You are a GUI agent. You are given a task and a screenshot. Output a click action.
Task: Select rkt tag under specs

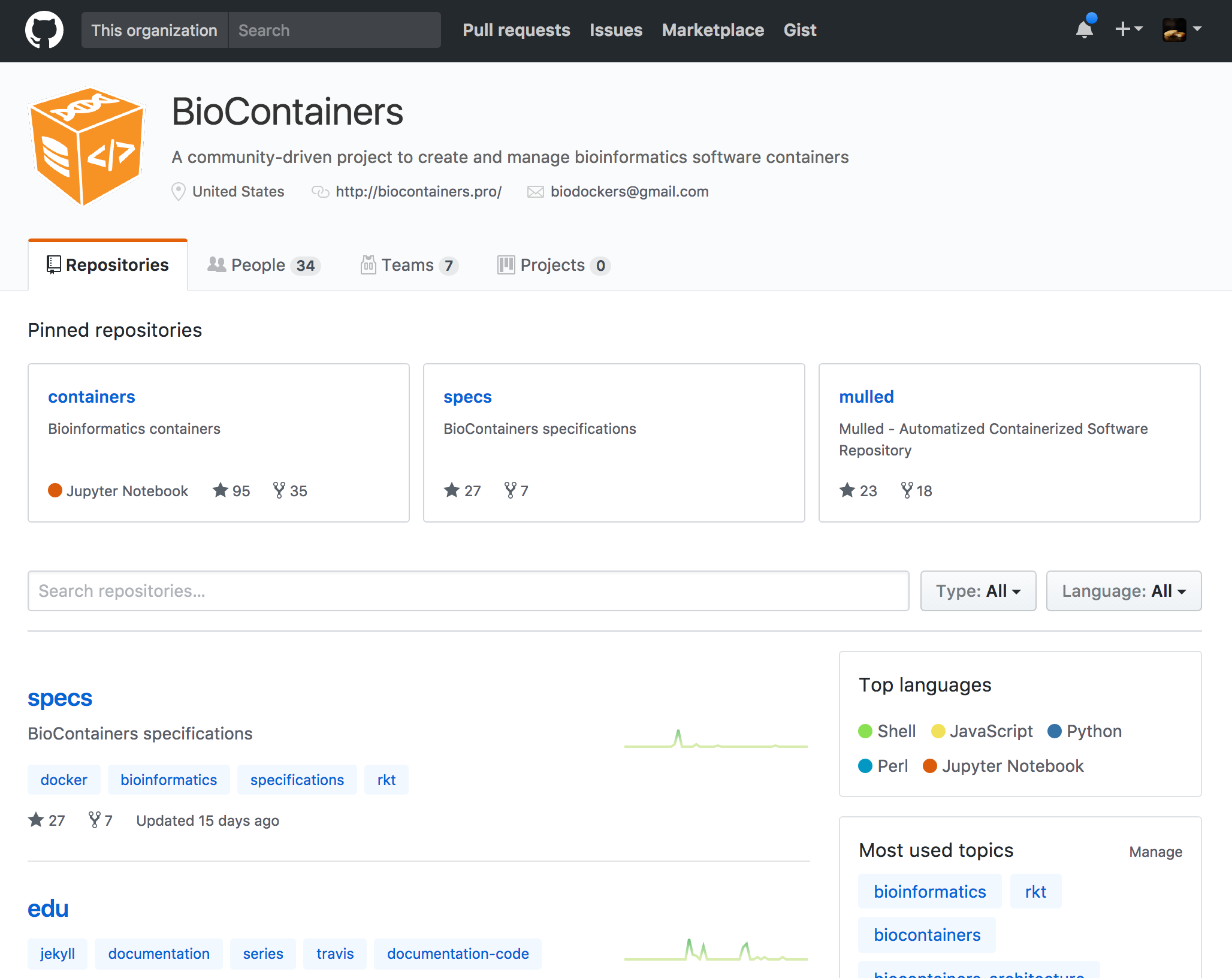pos(386,780)
